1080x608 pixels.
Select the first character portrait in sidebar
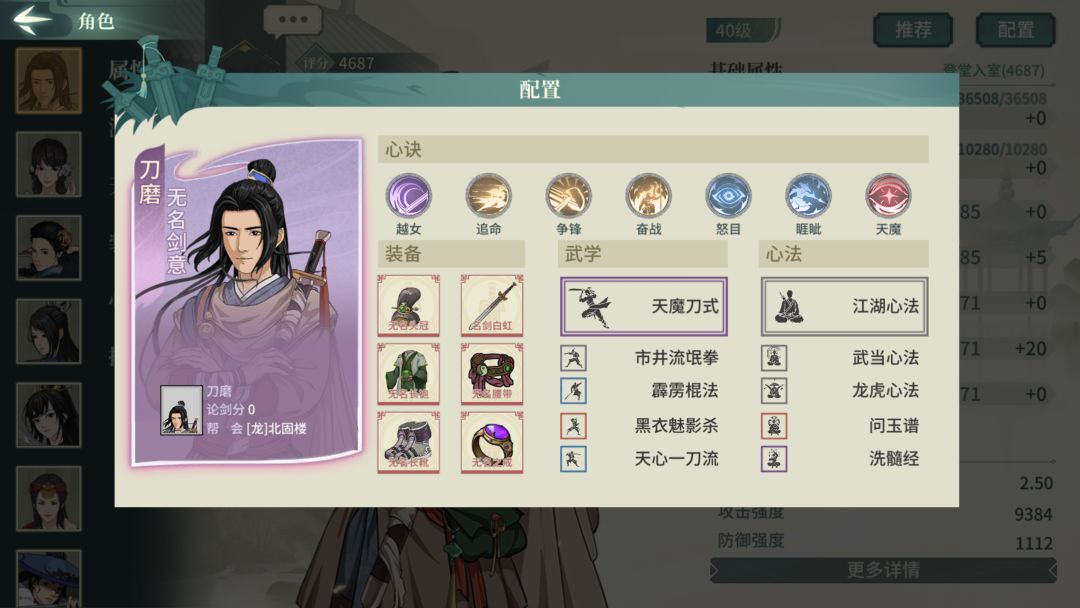coord(48,81)
